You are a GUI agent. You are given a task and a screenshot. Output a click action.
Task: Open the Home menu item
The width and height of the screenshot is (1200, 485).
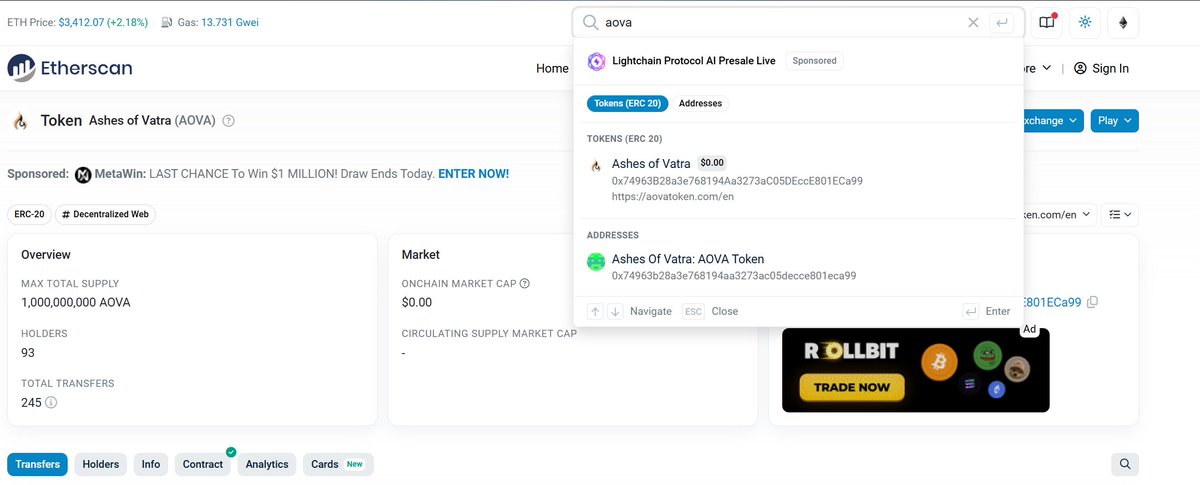coord(552,68)
